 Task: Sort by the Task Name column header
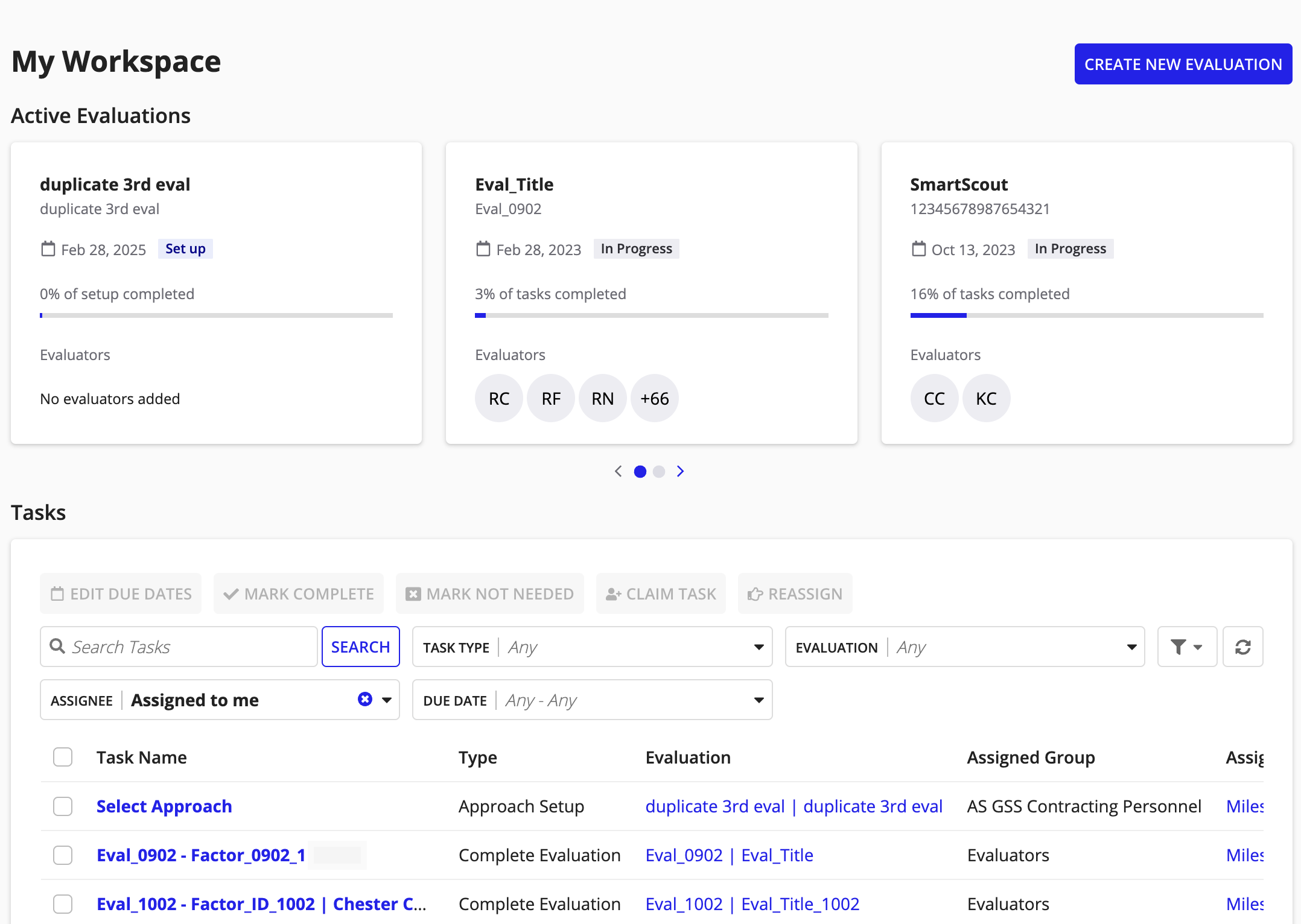[141, 757]
